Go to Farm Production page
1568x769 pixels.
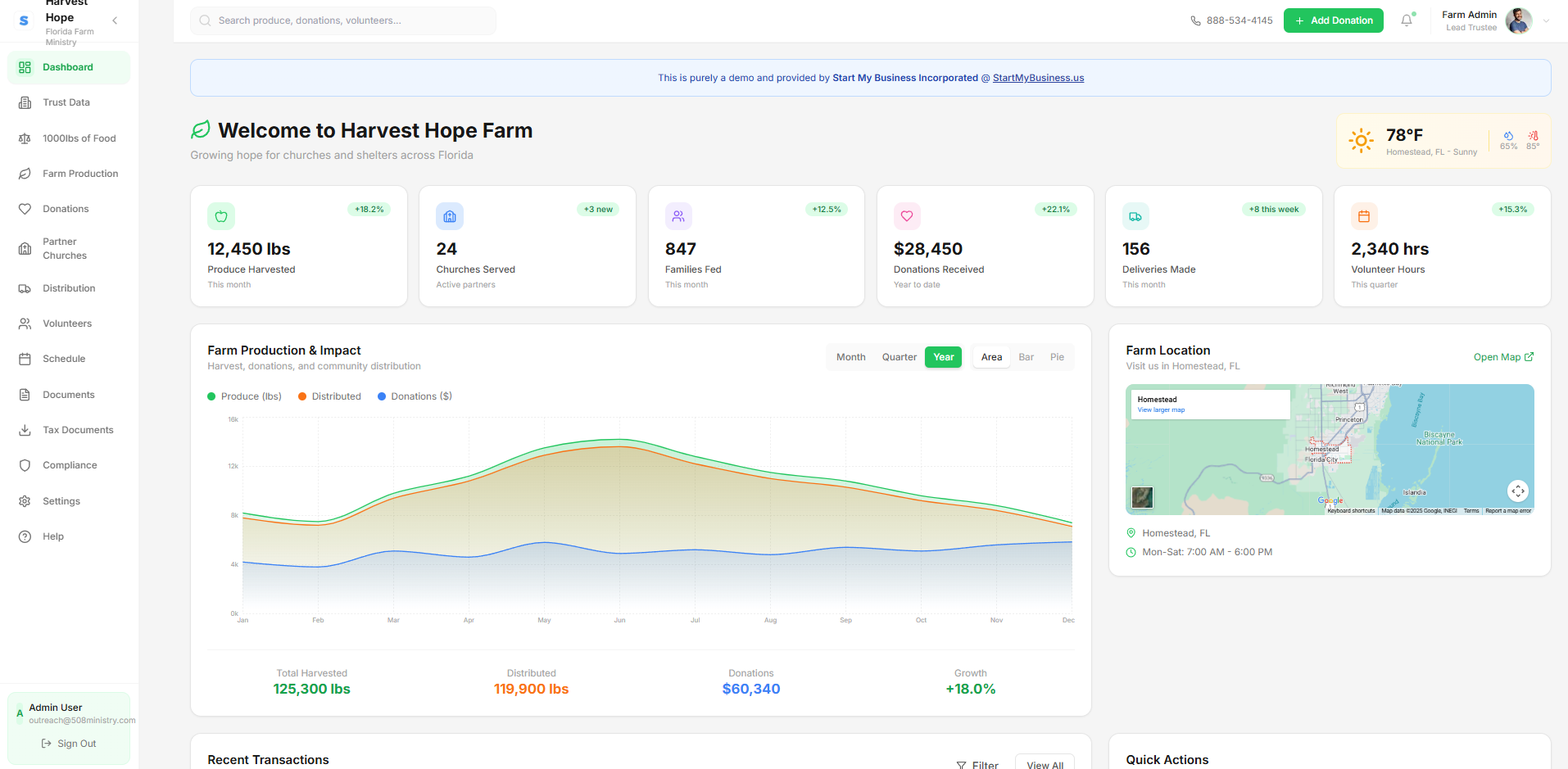(69, 174)
